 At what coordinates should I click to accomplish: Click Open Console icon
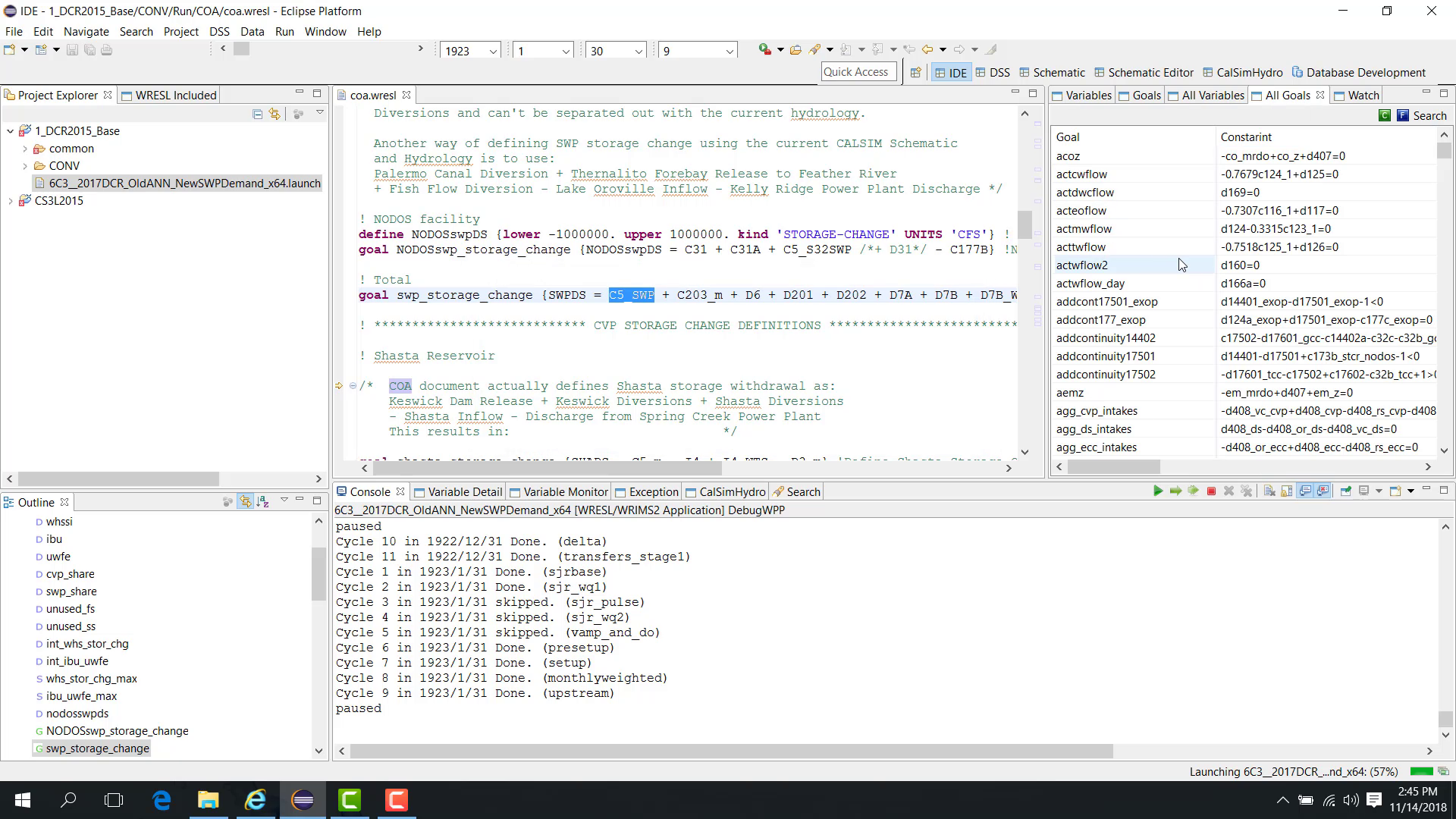(1395, 491)
